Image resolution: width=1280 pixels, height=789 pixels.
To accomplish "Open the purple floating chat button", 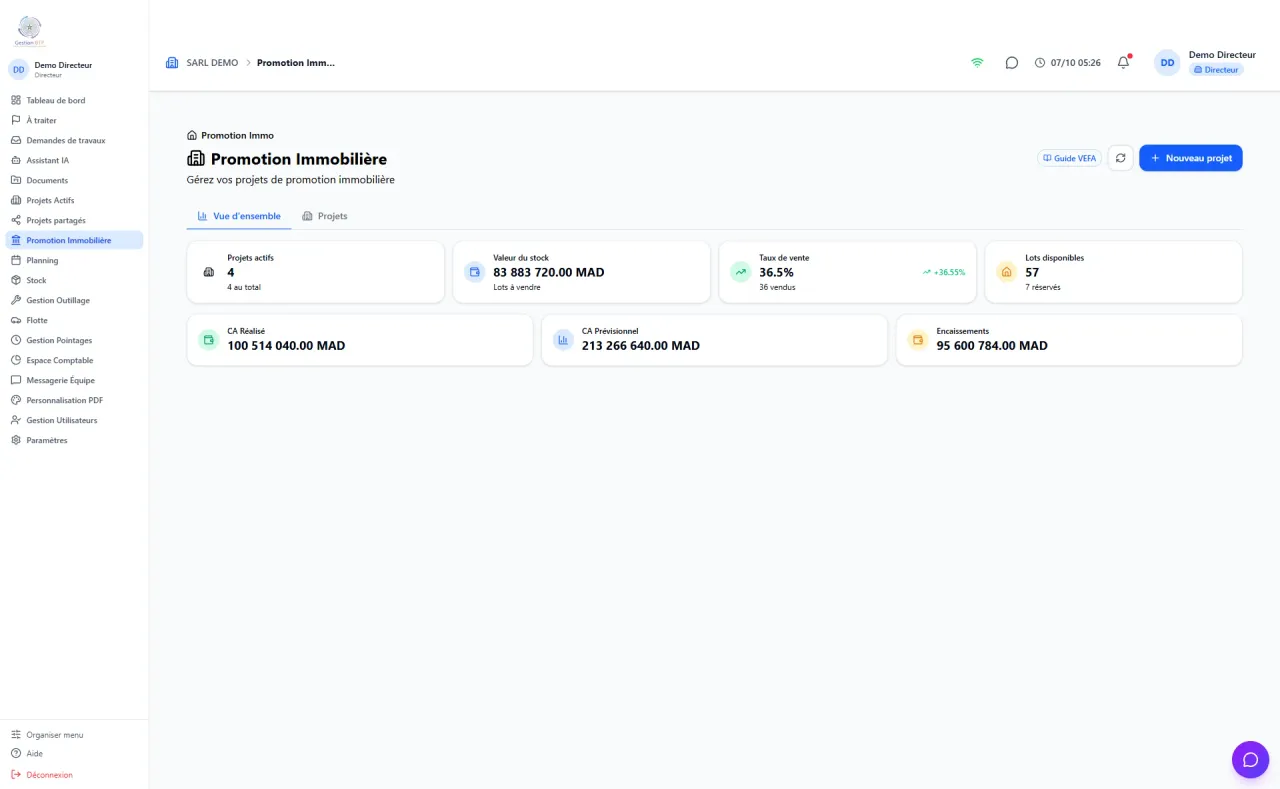I will coord(1250,760).
